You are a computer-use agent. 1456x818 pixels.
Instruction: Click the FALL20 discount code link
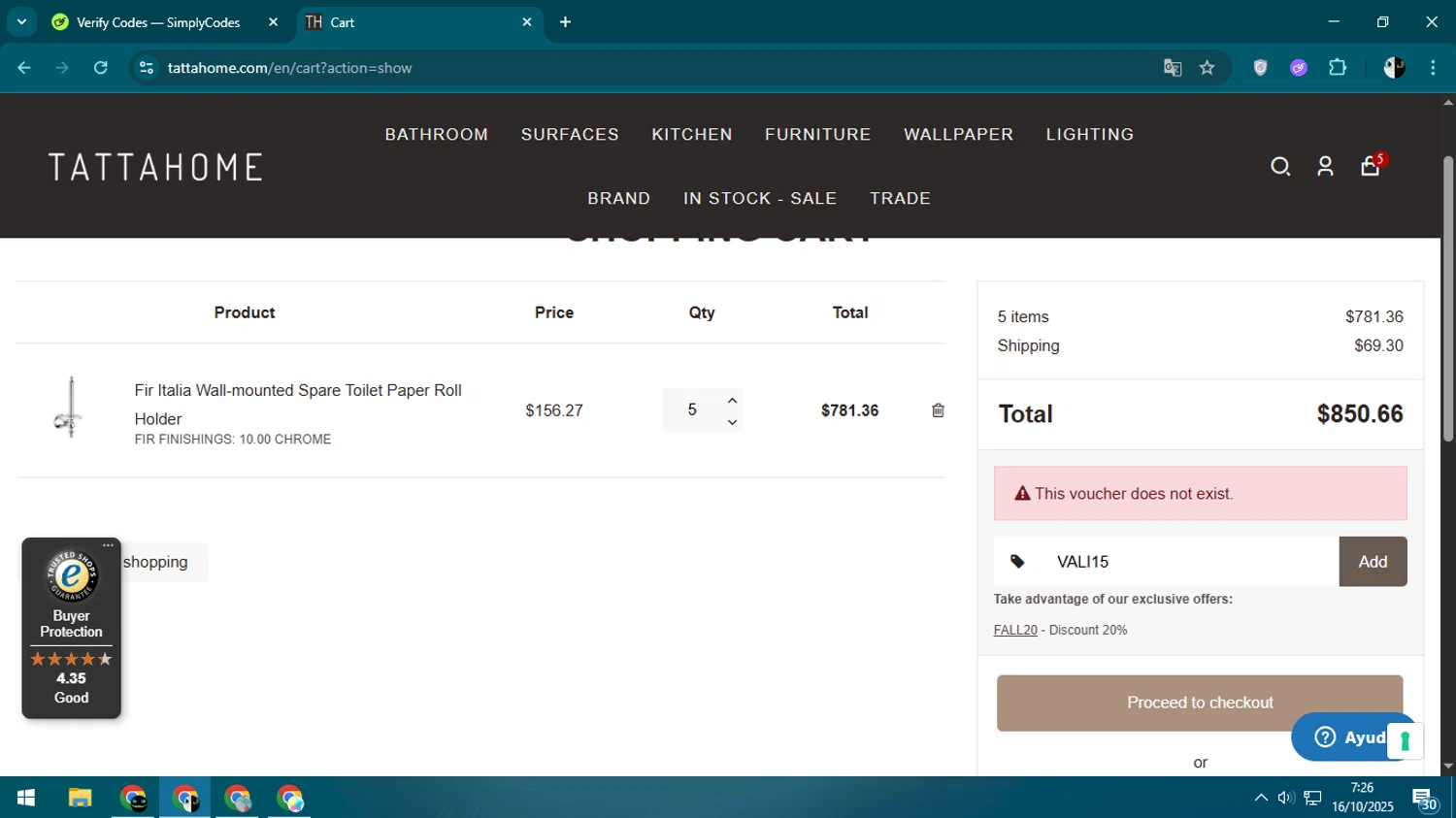pos(1015,631)
